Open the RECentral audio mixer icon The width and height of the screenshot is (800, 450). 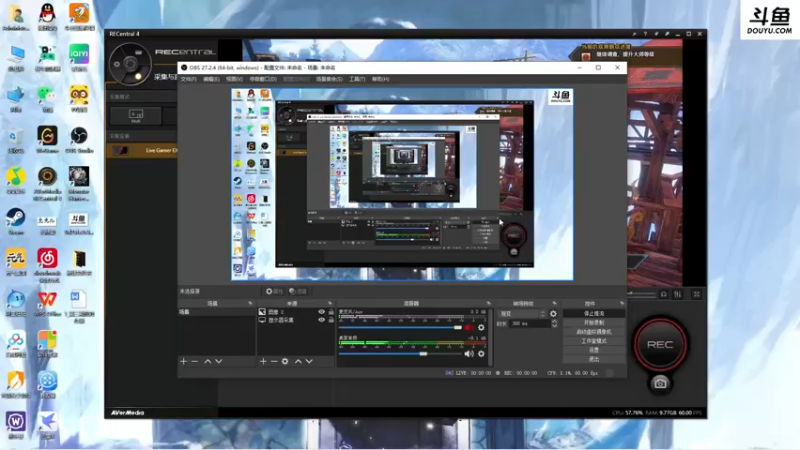point(678,294)
